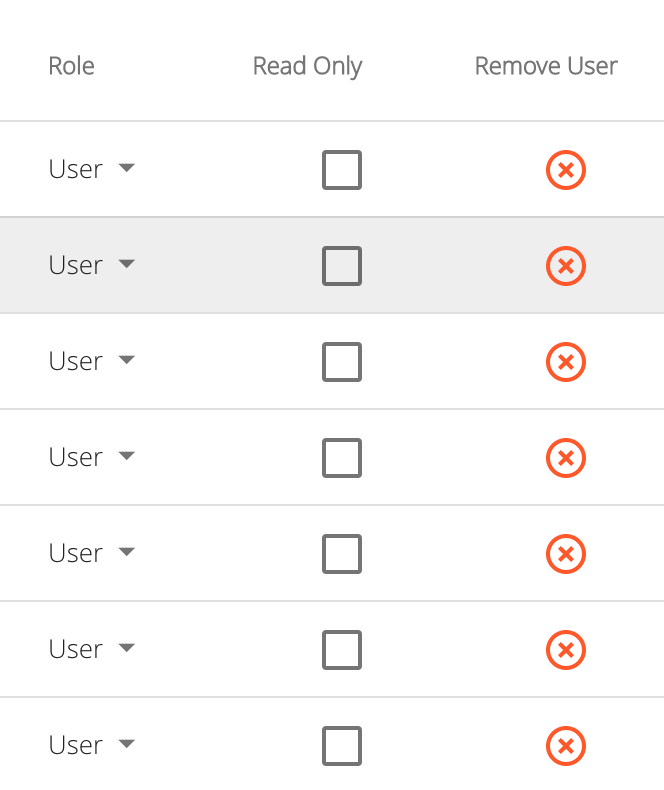Enable Read Only in the sixth row
The height and width of the screenshot is (790, 664).
(342, 650)
